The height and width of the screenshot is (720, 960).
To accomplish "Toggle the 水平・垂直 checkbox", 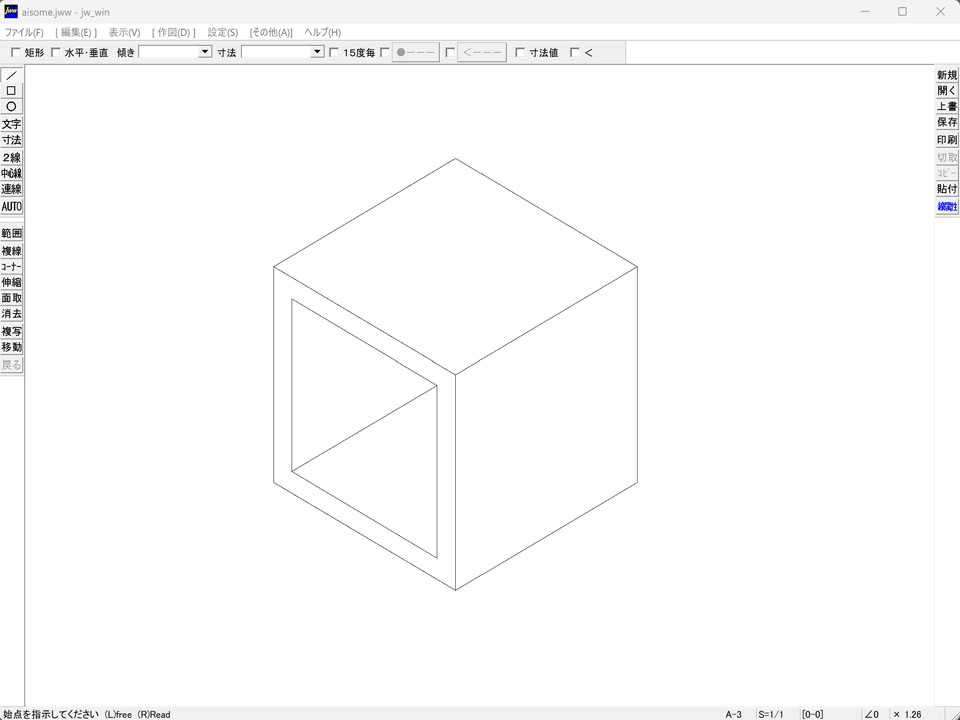I will (x=56, y=53).
